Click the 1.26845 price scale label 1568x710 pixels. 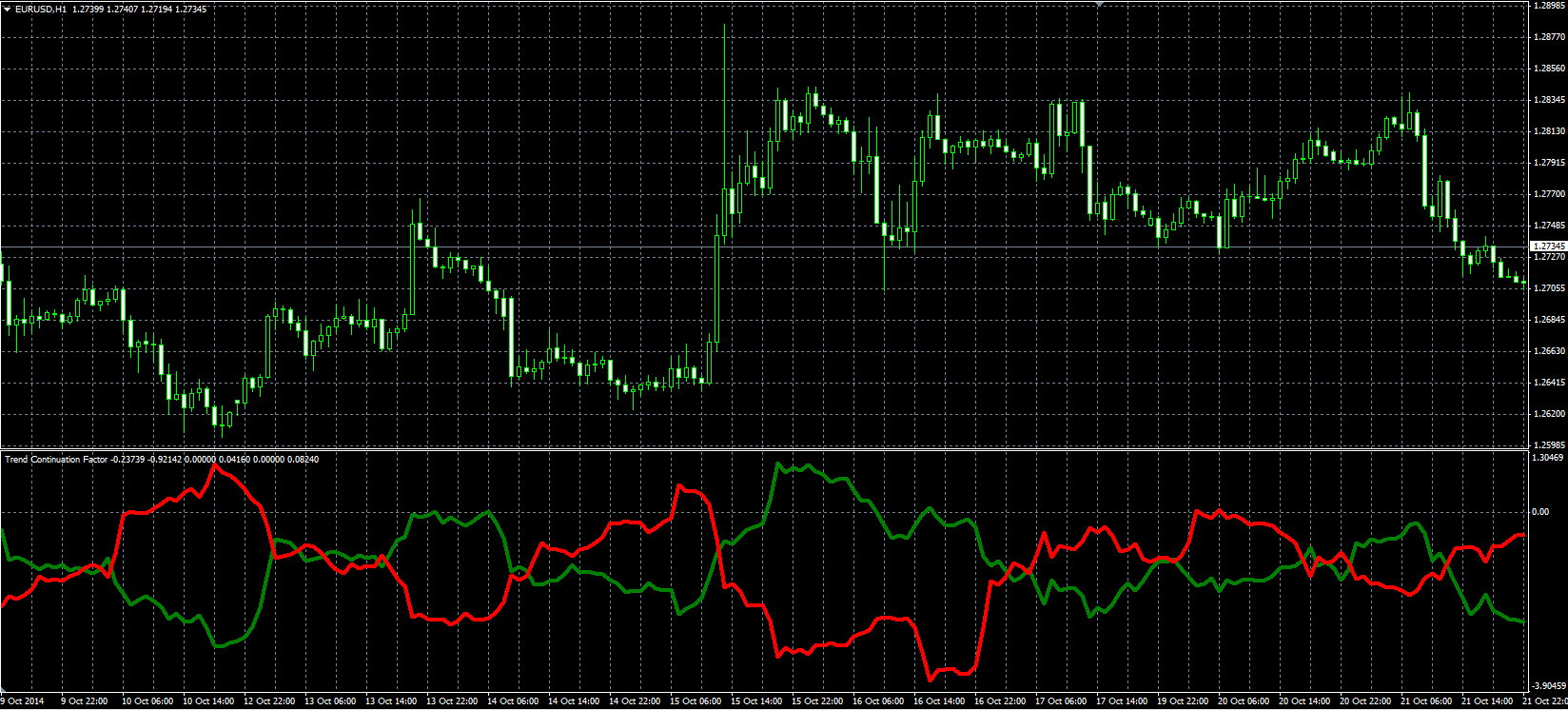[x=1549, y=320]
